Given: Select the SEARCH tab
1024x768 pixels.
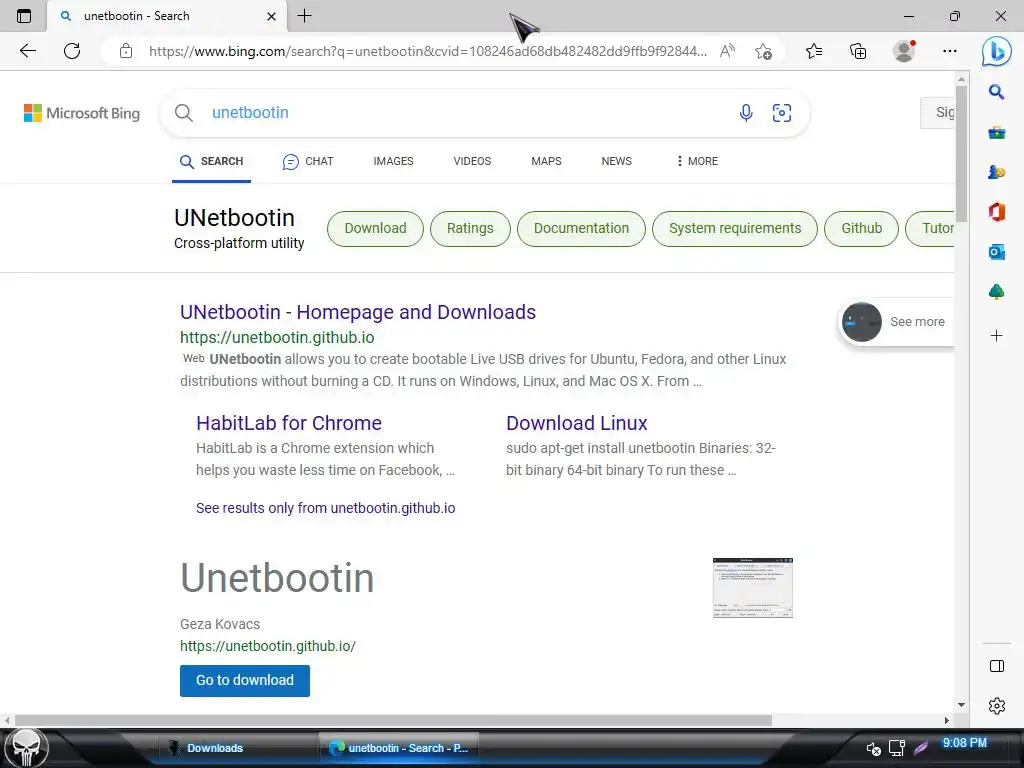Looking at the screenshot, I should click(x=212, y=161).
